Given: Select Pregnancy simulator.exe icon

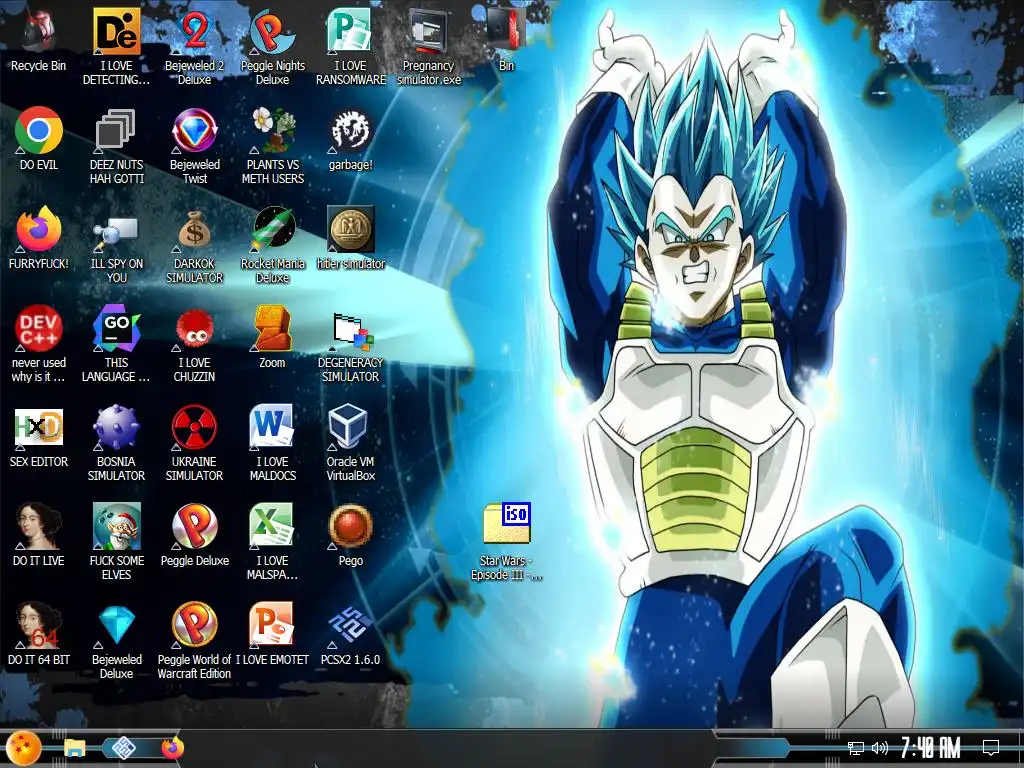Looking at the screenshot, I should tap(428, 31).
